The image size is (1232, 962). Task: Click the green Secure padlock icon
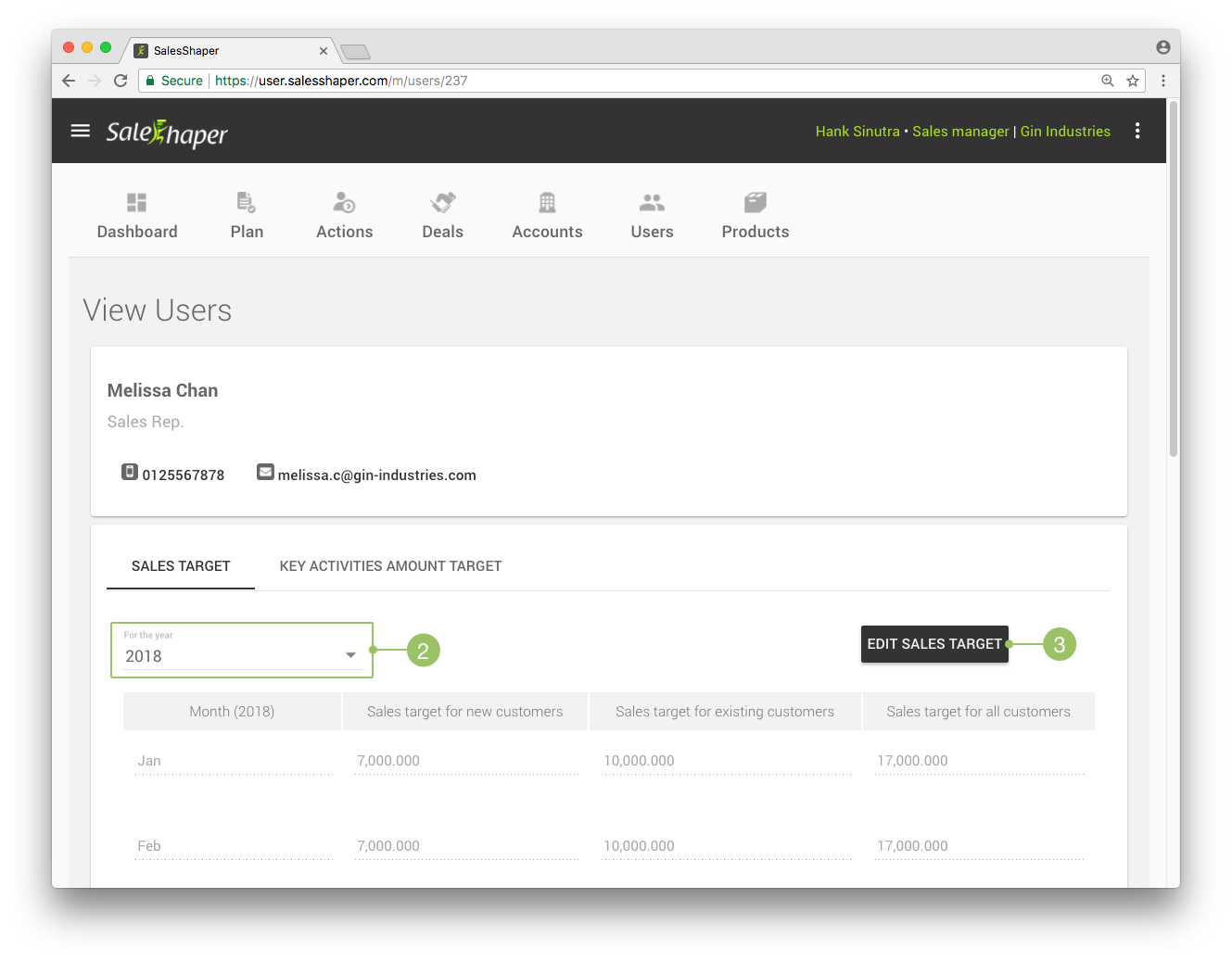point(149,81)
